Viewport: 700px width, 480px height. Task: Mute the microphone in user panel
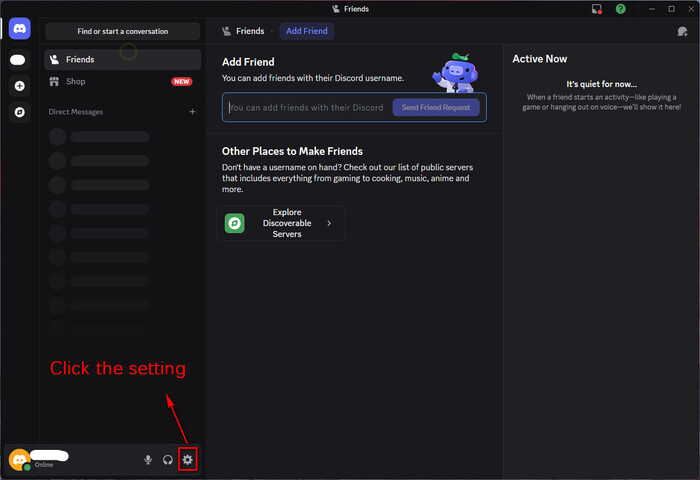148,459
